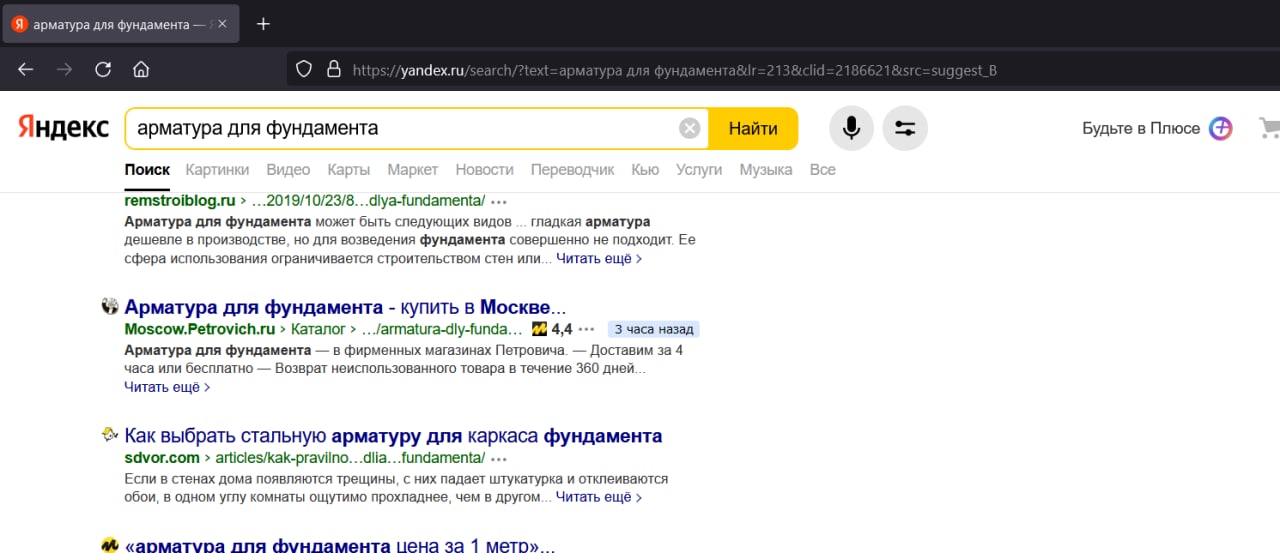Image resolution: width=1280 pixels, height=553 pixels.
Task: Open options dots for Petrovich result
Action: 587,329
